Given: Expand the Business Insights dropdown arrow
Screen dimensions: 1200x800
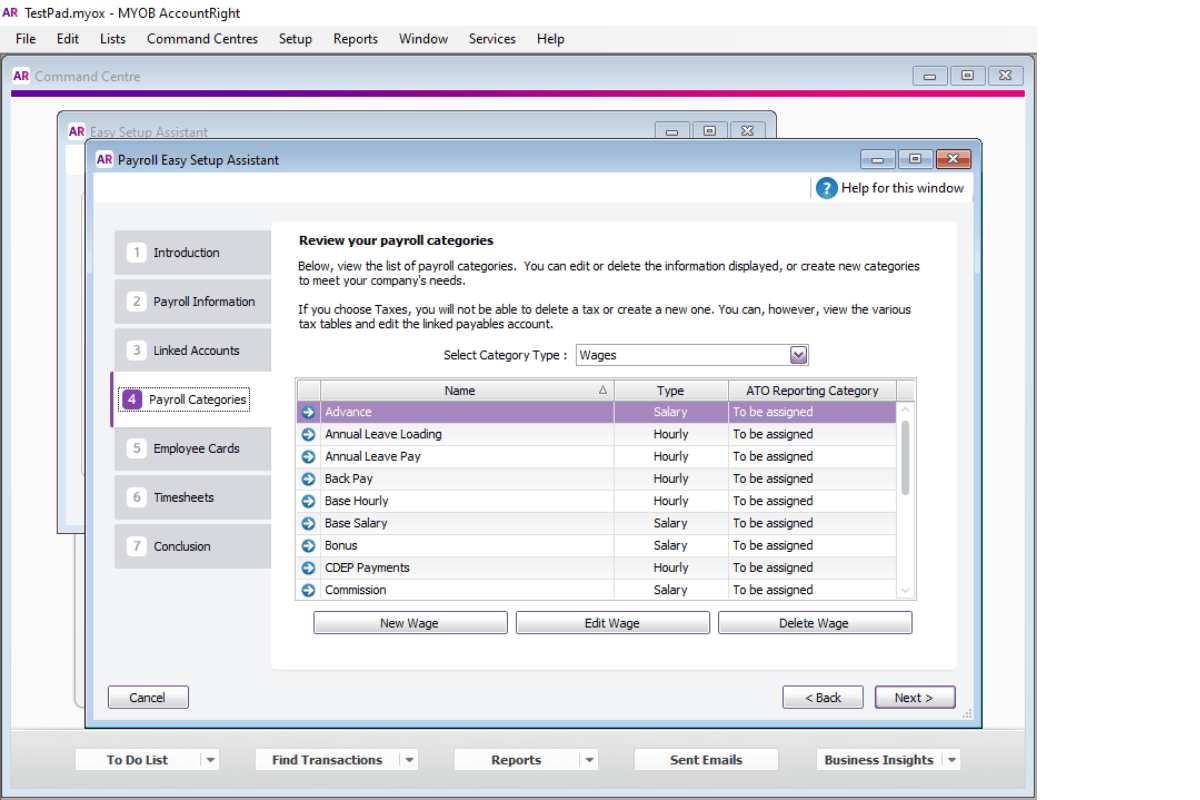Looking at the screenshot, I should coord(952,760).
